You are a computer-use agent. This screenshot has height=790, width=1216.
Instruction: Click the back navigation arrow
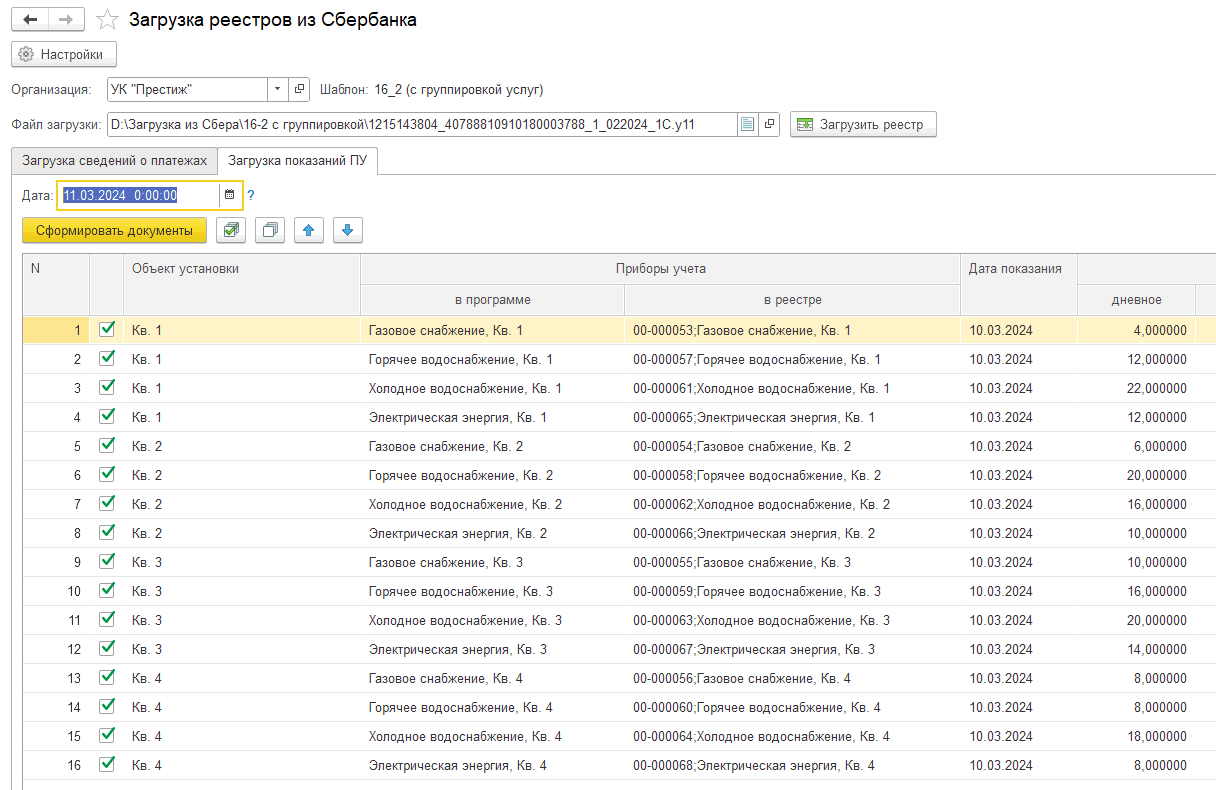[x=30, y=20]
